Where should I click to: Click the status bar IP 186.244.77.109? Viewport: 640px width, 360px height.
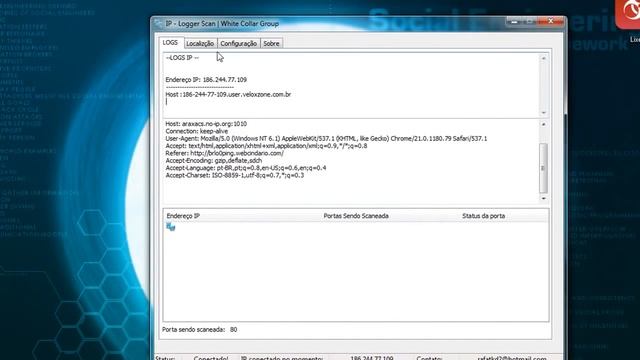click(372, 358)
